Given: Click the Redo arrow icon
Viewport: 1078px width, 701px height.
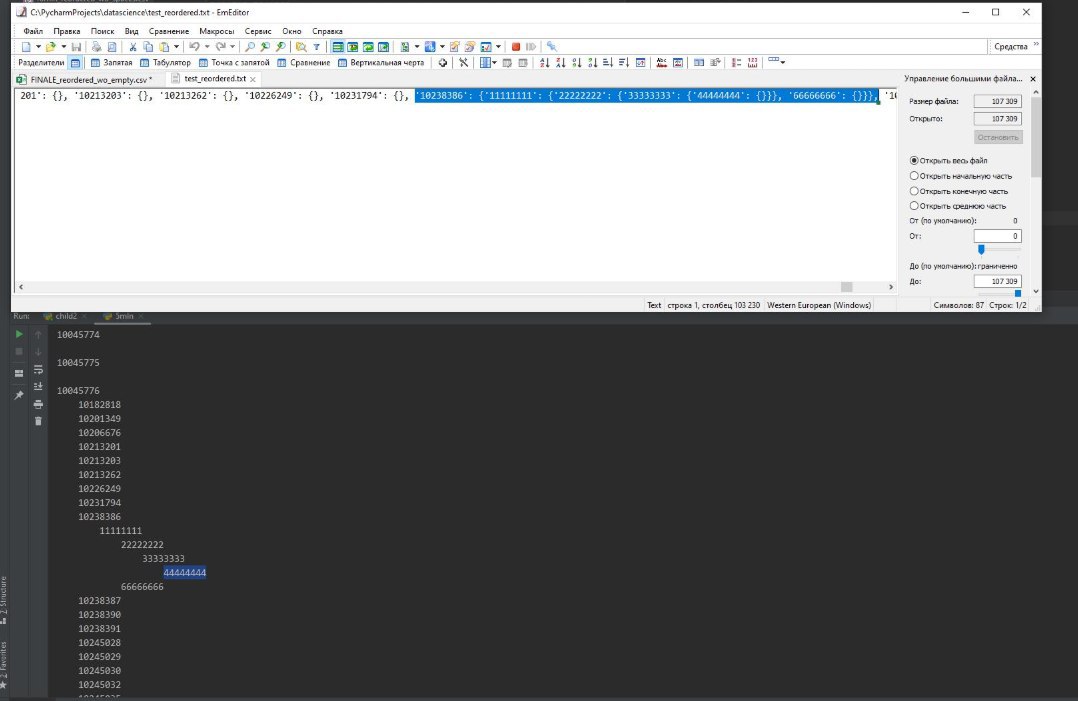Looking at the screenshot, I should [220, 47].
